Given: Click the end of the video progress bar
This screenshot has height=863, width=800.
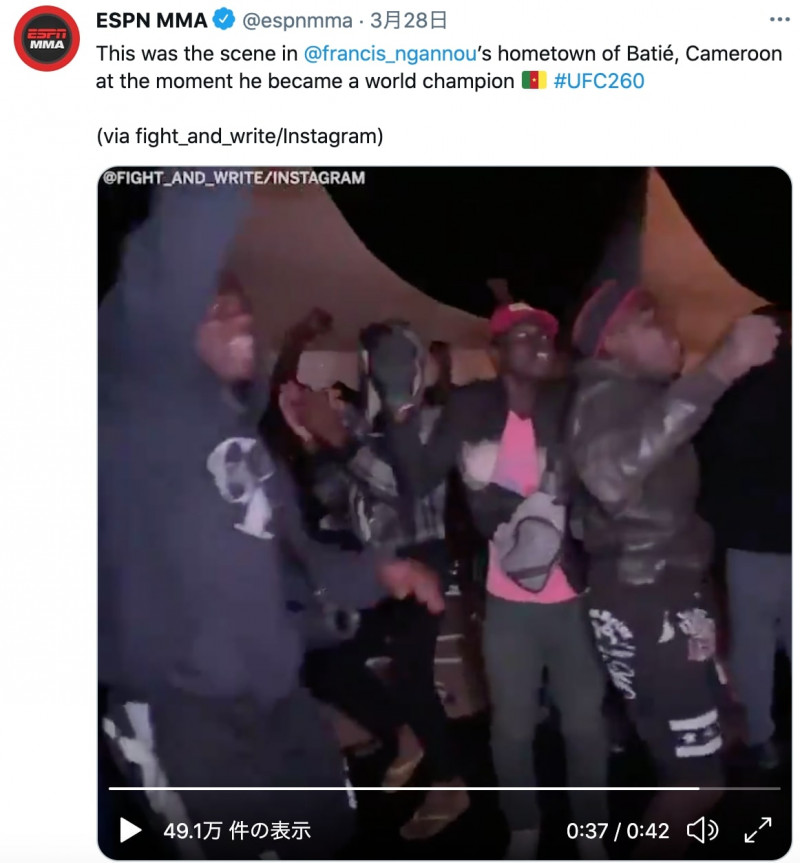Looking at the screenshot, I should tap(778, 789).
